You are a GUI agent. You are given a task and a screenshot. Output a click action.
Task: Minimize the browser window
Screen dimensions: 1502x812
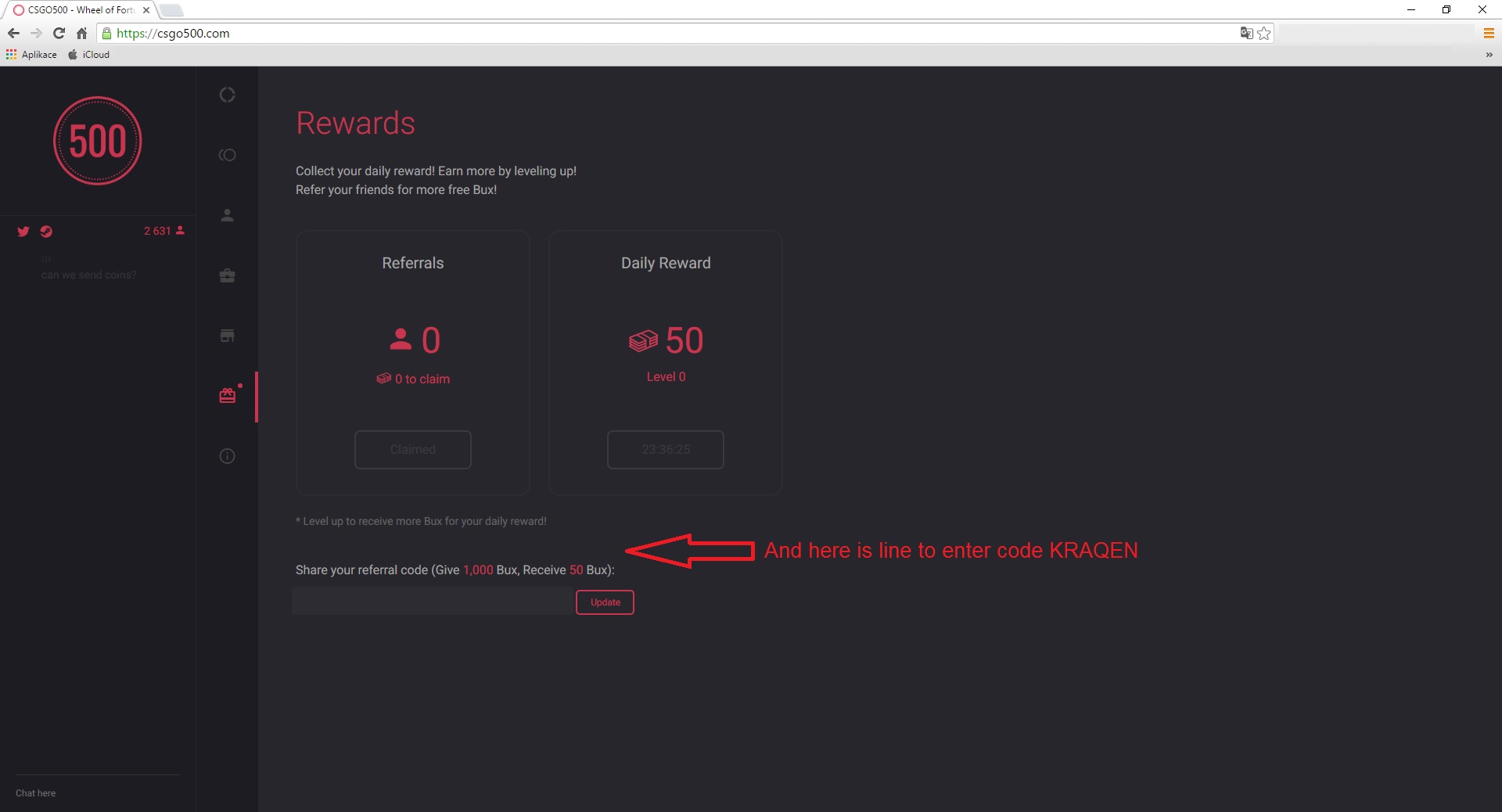coord(1411,10)
